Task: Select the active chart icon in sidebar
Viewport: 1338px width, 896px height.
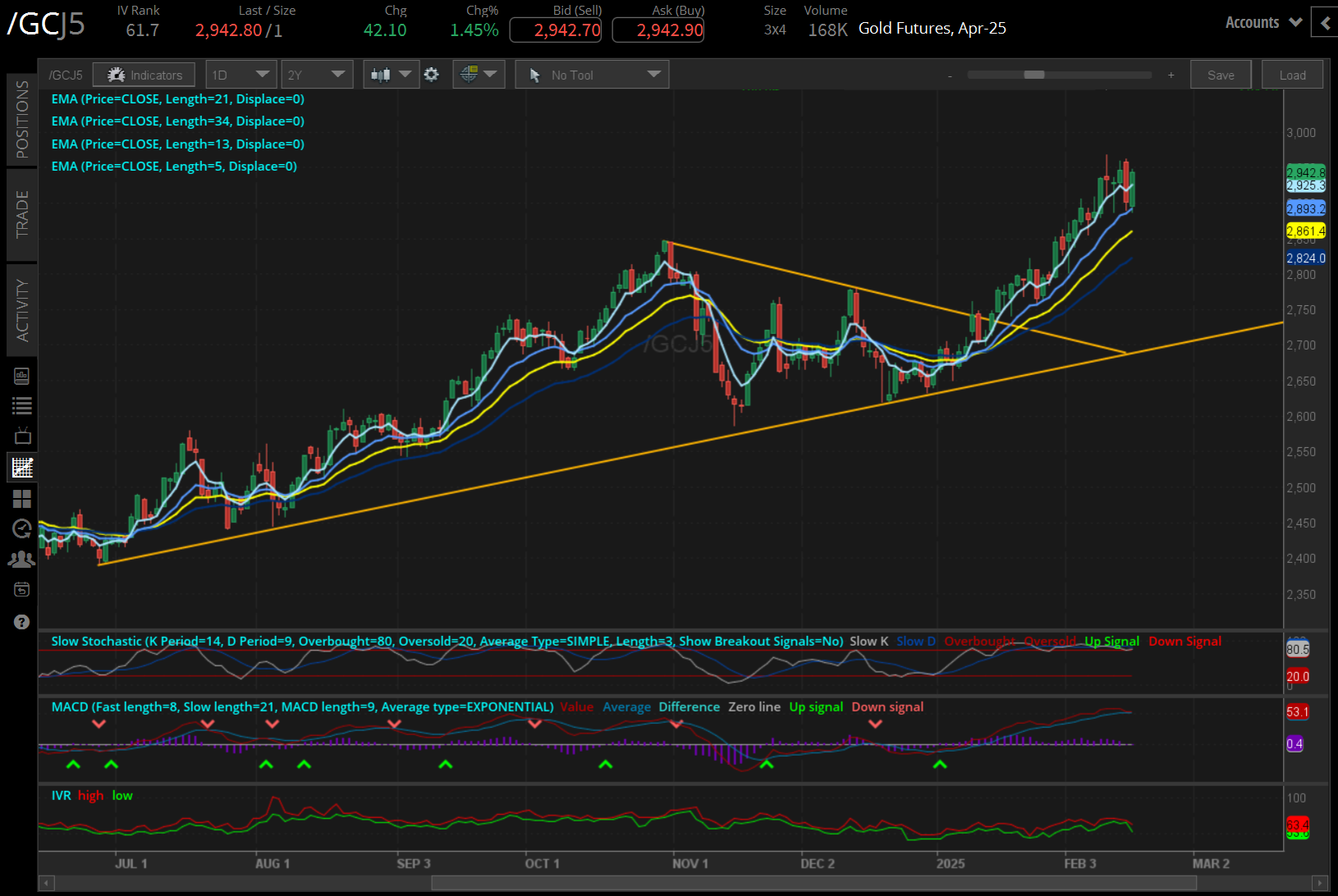Action: 21,467
